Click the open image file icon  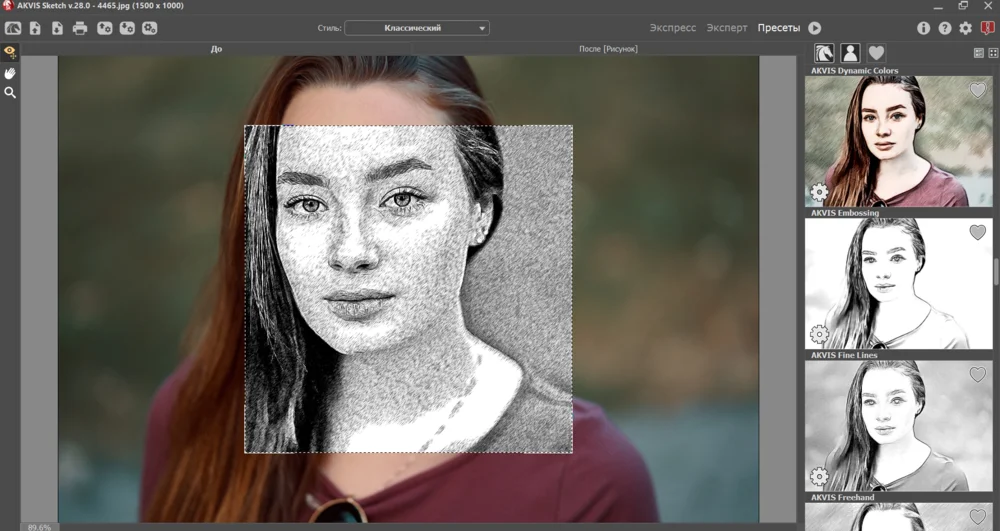[35, 28]
